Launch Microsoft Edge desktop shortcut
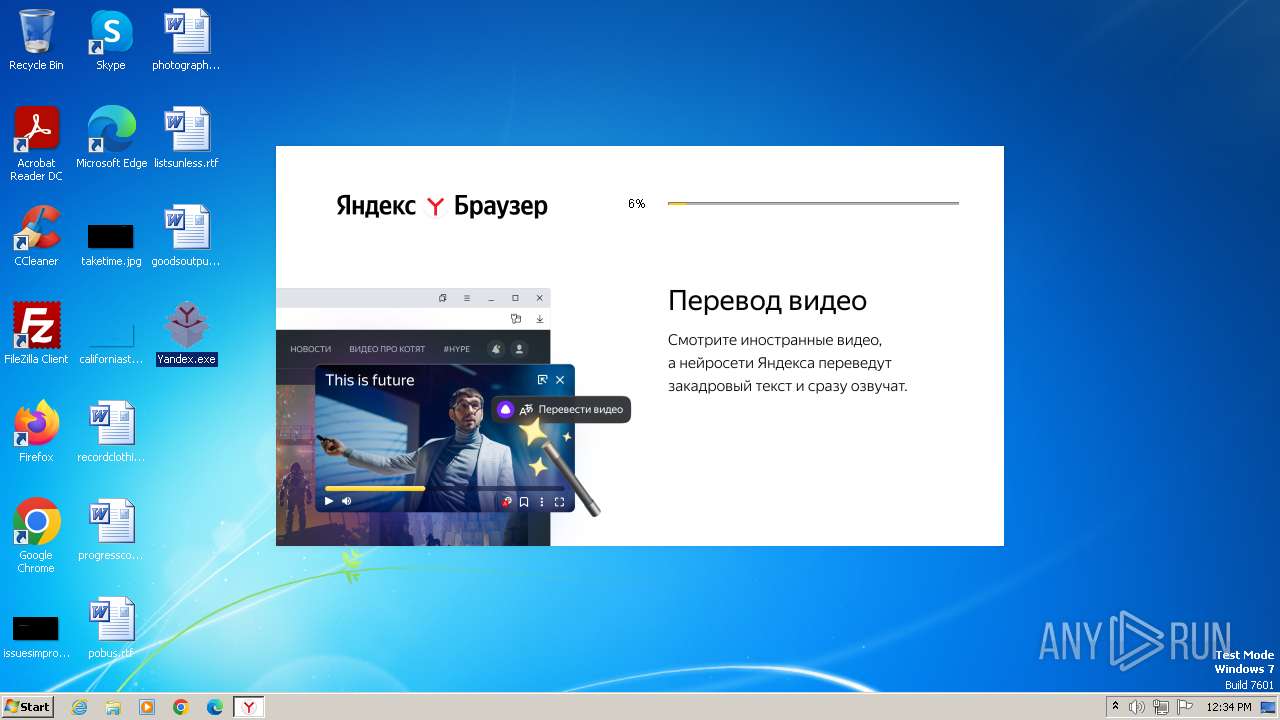The height and width of the screenshot is (720, 1280). pyautogui.click(x=111, y=137)
